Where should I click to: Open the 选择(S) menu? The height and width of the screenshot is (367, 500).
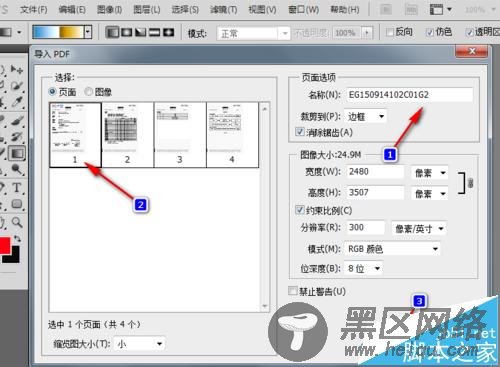185,9
